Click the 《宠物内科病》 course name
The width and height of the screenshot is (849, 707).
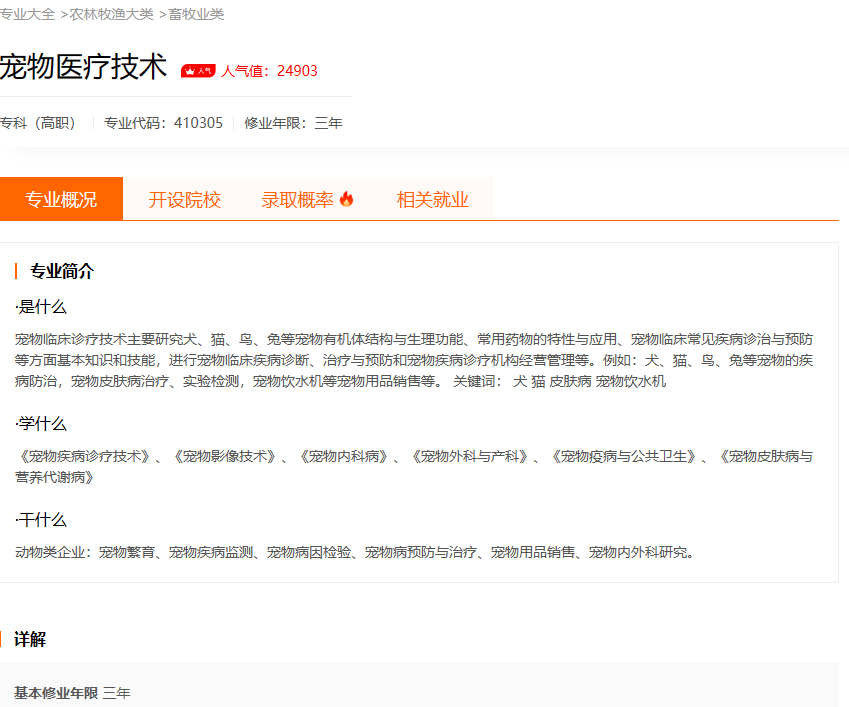click(344, 456)
